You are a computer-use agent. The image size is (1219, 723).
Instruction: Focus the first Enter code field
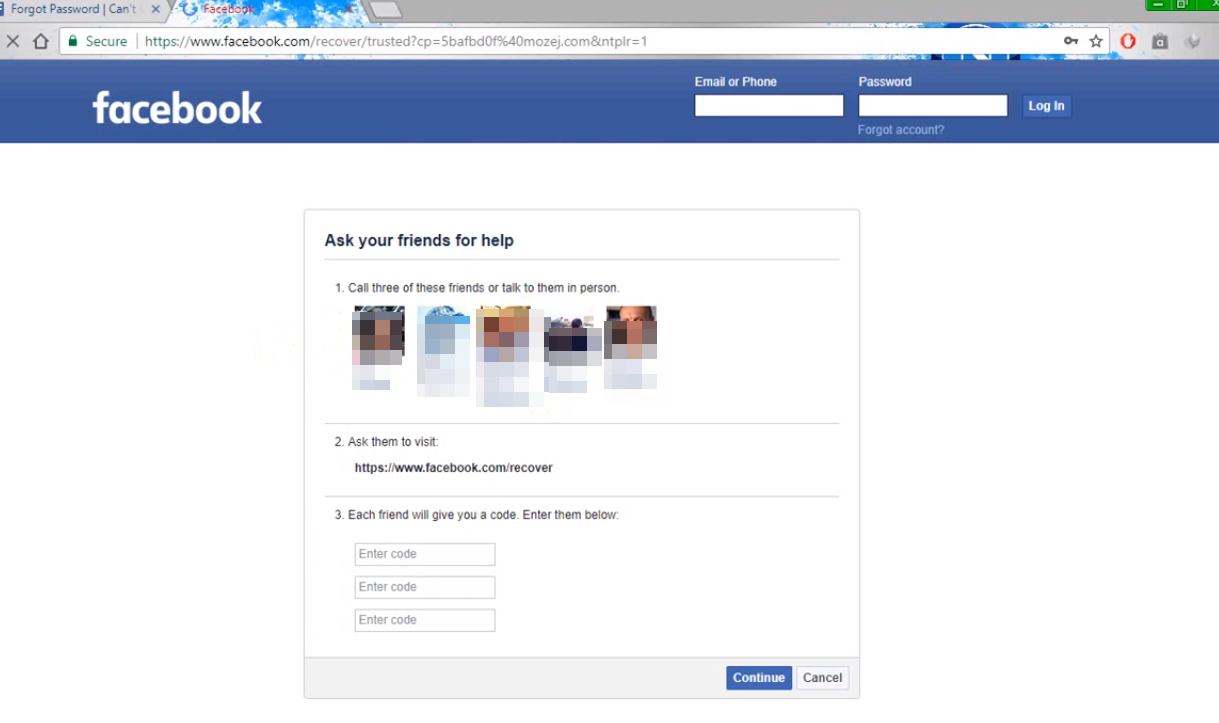[425, 554]
